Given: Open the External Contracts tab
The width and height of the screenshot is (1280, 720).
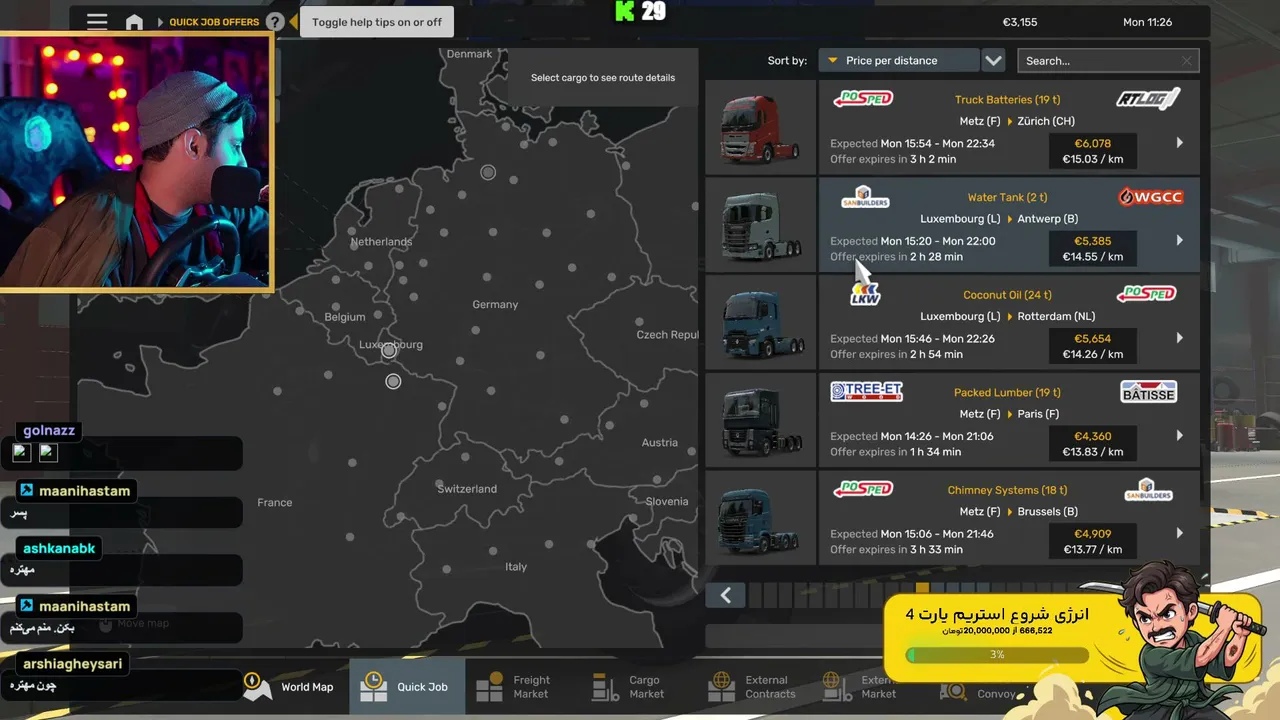Looking at the screenshot, I should 755,687.
